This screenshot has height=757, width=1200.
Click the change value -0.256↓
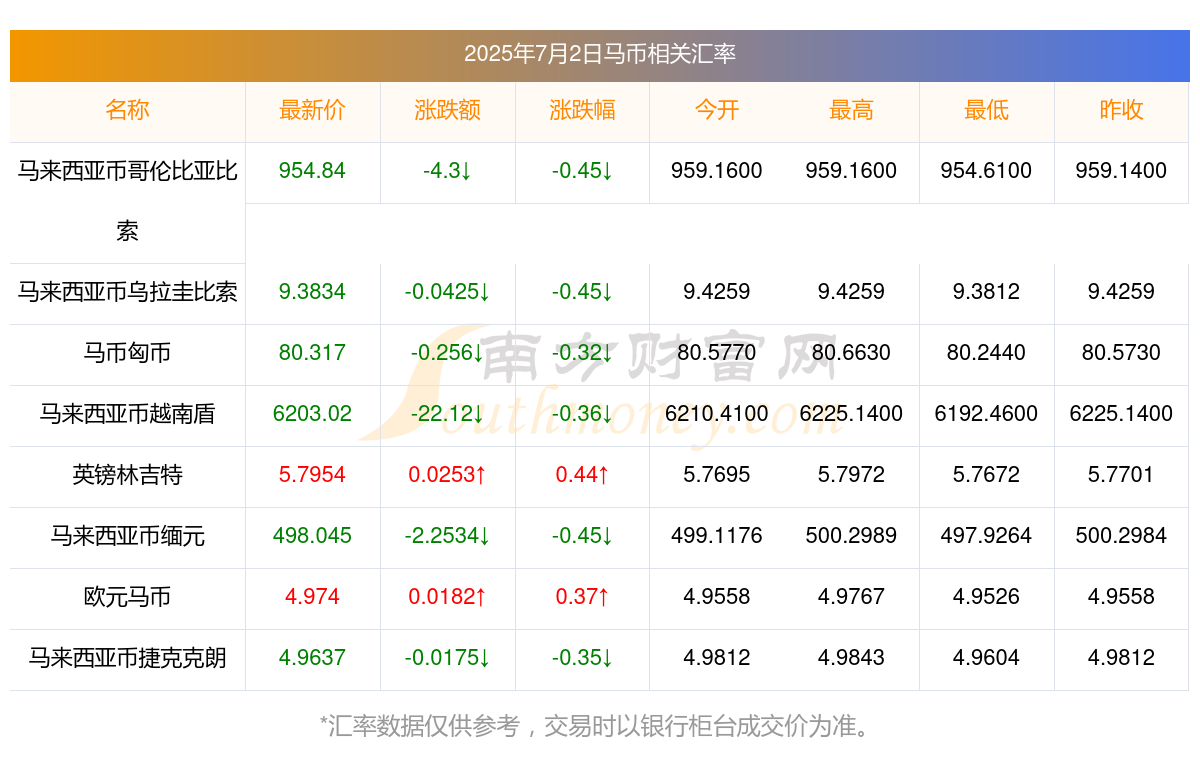(x=447, y=353)
